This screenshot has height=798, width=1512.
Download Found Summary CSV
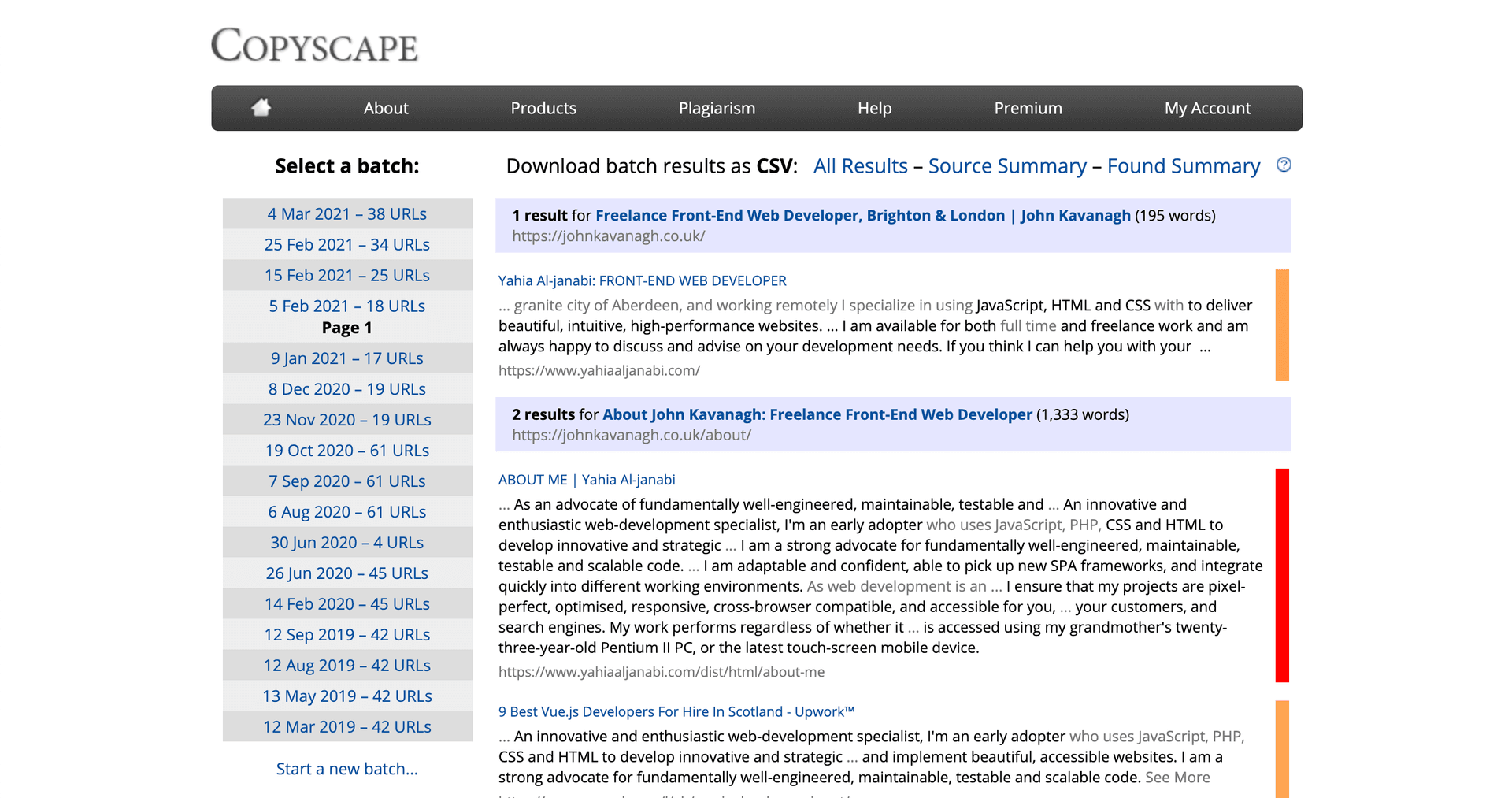click(x=1184, y=165)
